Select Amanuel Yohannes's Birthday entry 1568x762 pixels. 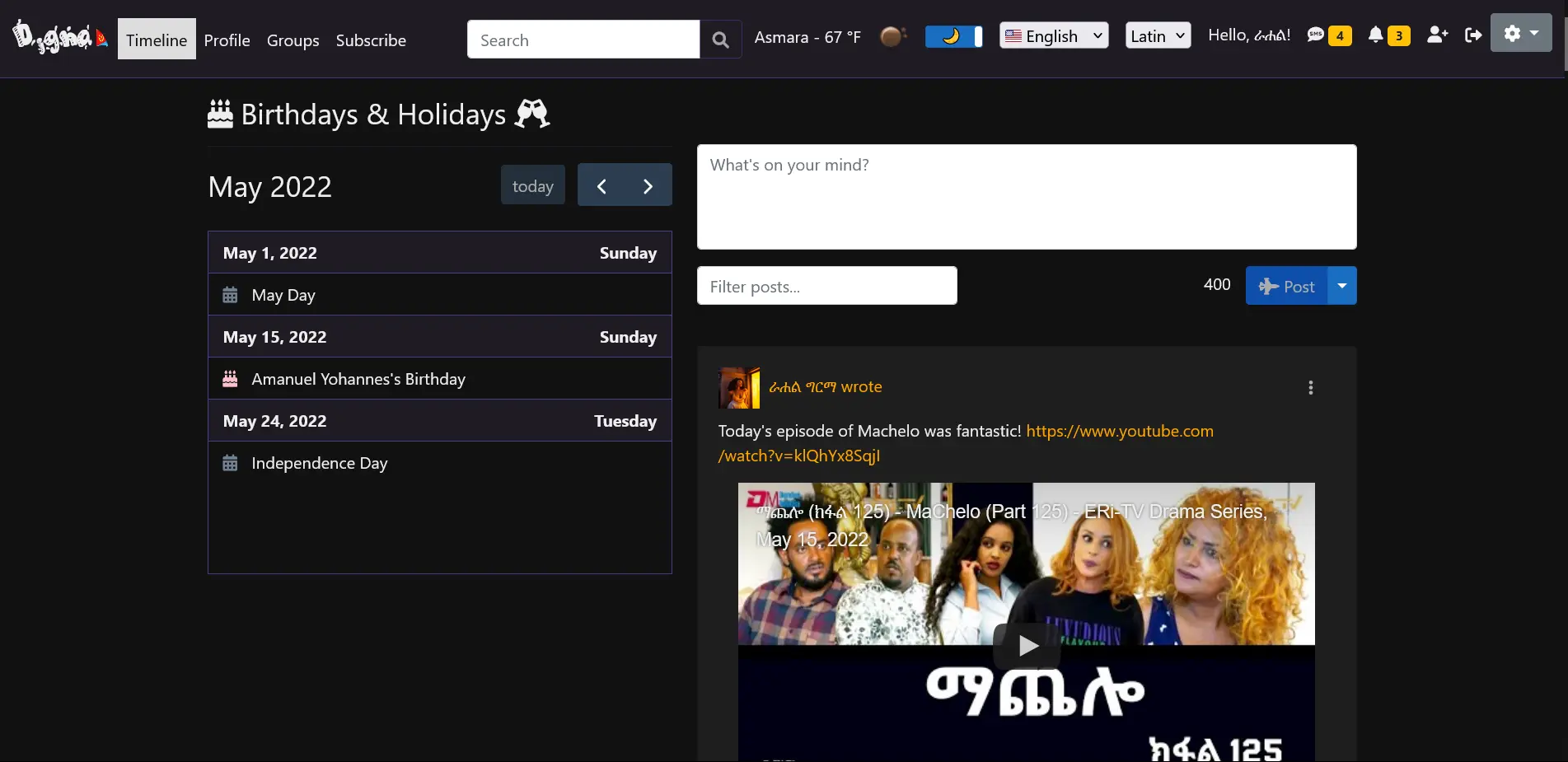point(440,379)
